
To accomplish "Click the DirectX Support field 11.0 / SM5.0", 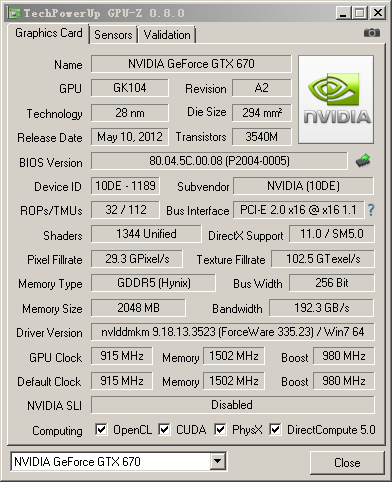I will point(332,234).
